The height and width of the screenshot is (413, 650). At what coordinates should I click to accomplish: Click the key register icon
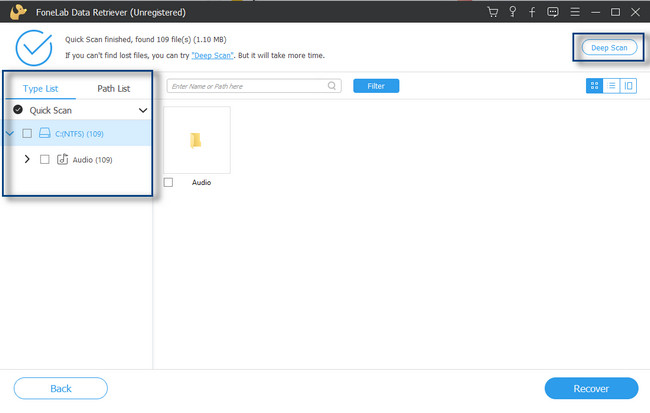(512, 12)
